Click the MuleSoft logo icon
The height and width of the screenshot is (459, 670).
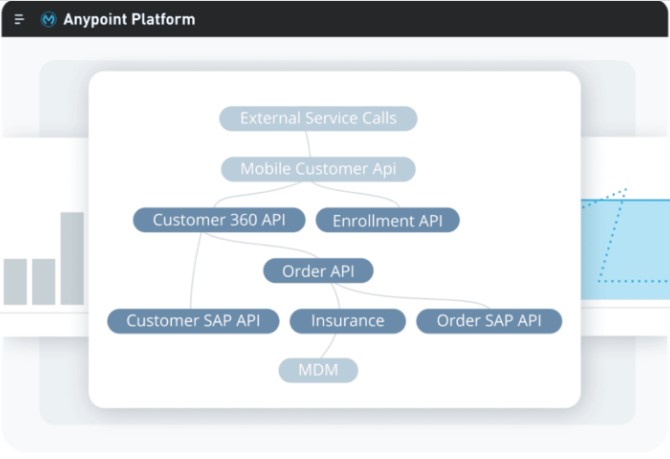point(48,20)
